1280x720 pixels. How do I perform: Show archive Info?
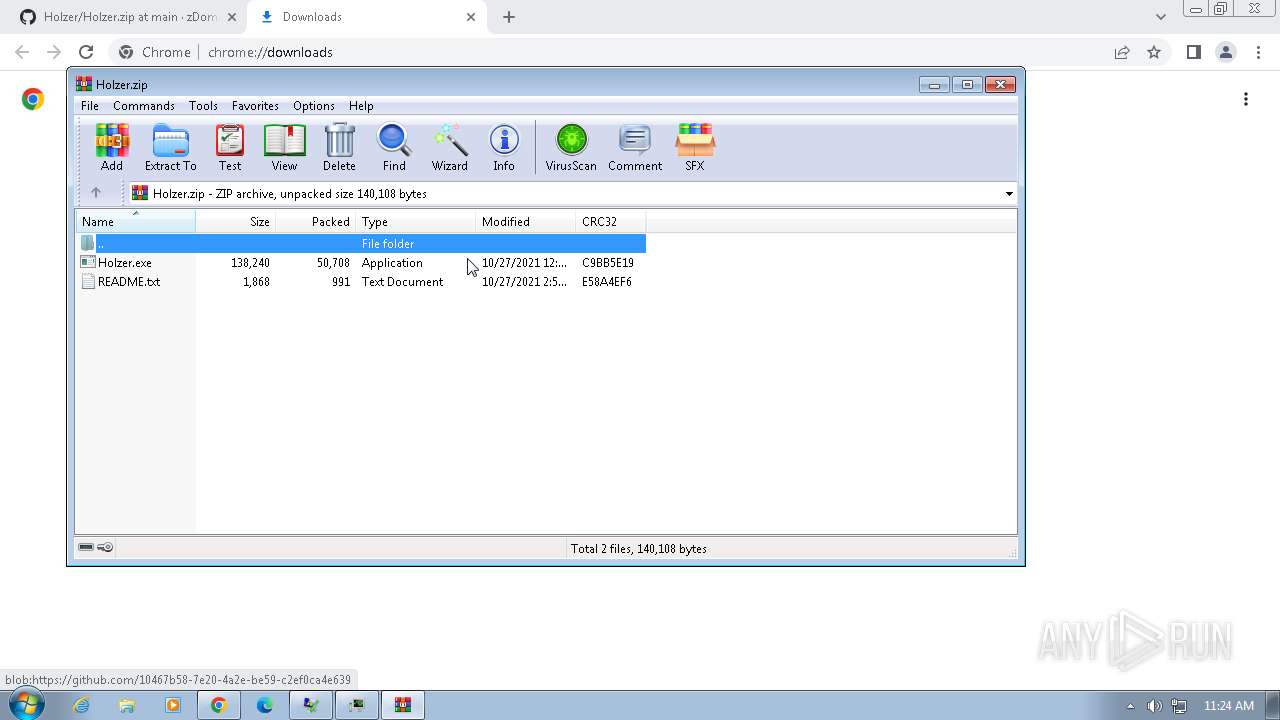[504, 147]
